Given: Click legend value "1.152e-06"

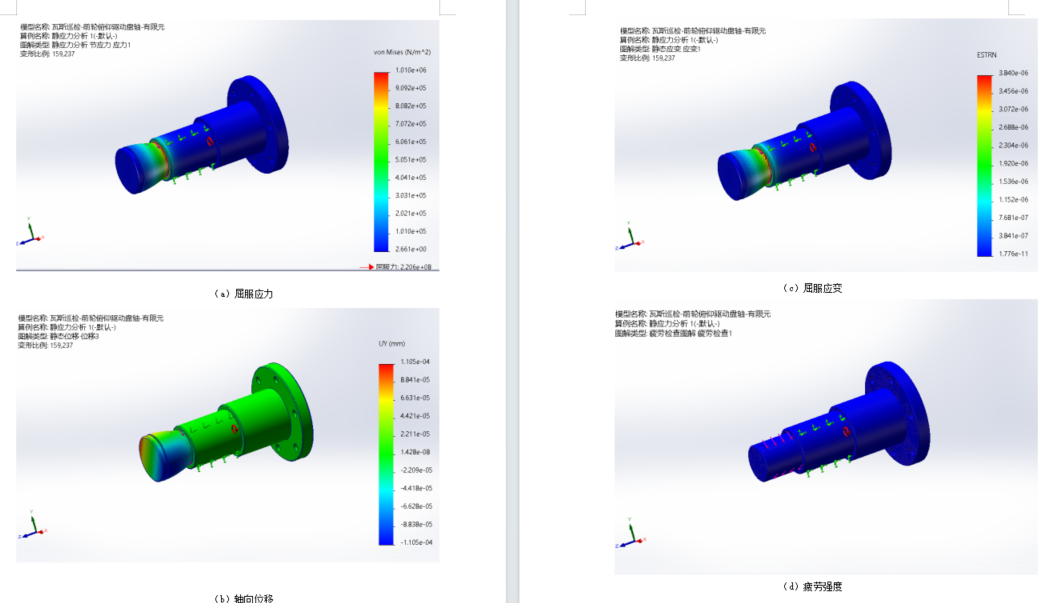Looking at the screenshot, I should 1013,200.
